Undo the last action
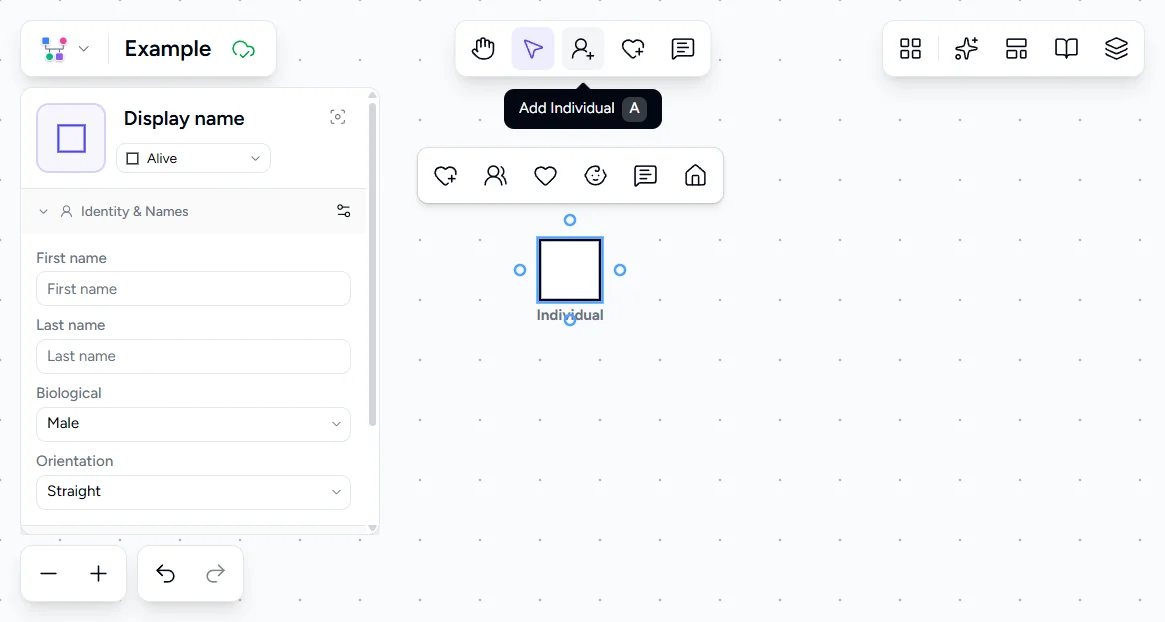The height and width of the screenshot is (622, 1165). (166, 574)
